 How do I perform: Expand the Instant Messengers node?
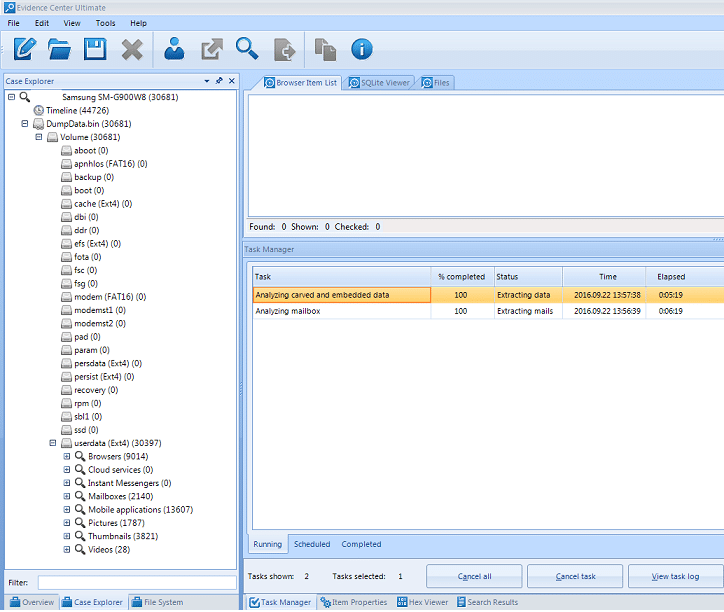[x=67, y=483]
